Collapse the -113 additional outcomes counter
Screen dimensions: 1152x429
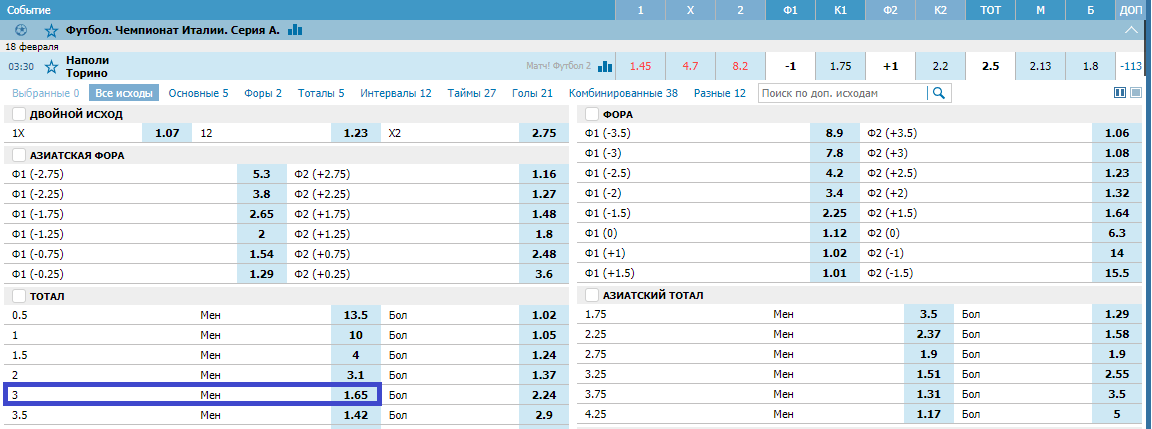pyautogui.click(x=1132, y=66)
